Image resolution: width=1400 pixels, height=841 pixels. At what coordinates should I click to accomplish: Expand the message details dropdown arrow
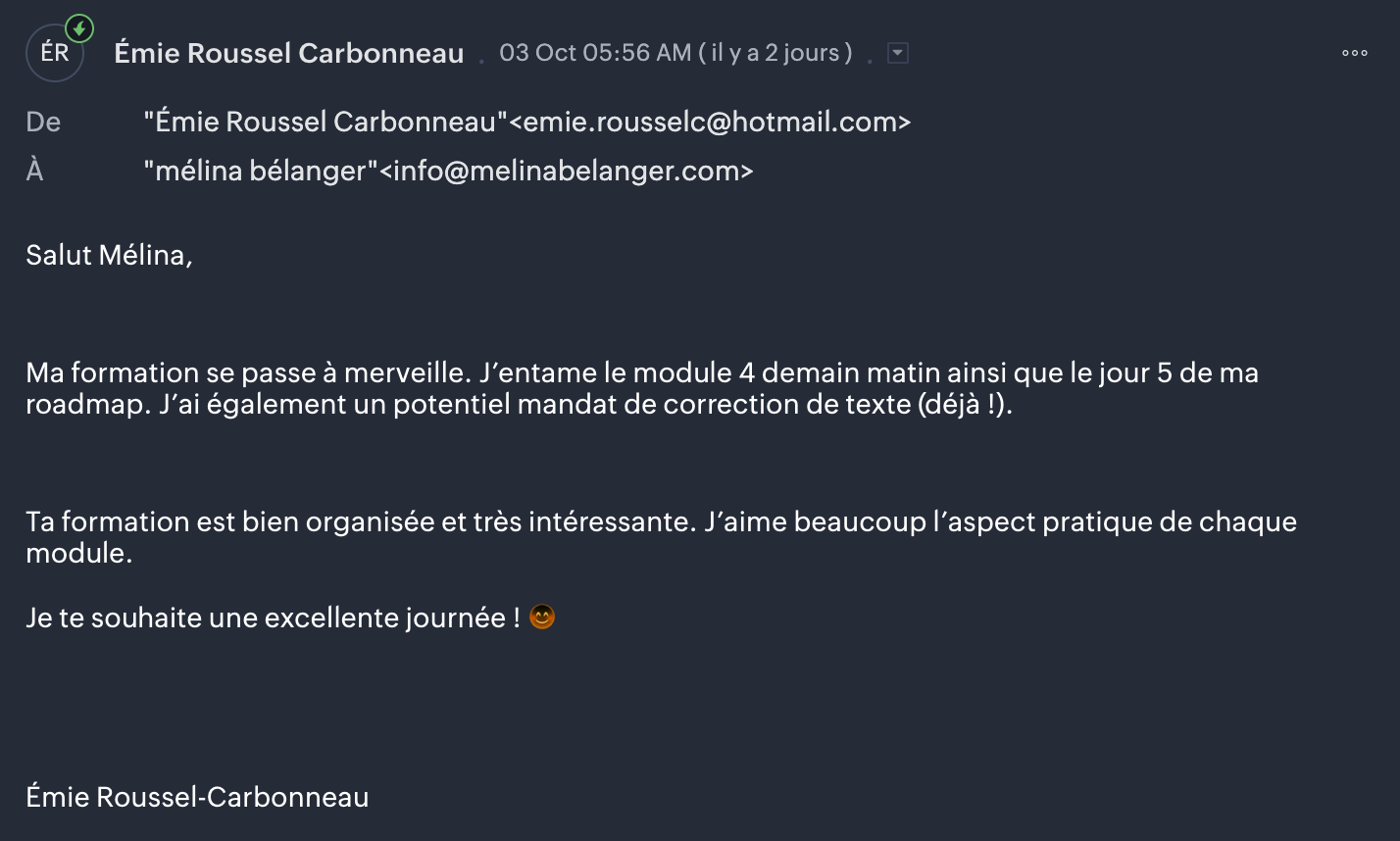click(x=897, y=53)
